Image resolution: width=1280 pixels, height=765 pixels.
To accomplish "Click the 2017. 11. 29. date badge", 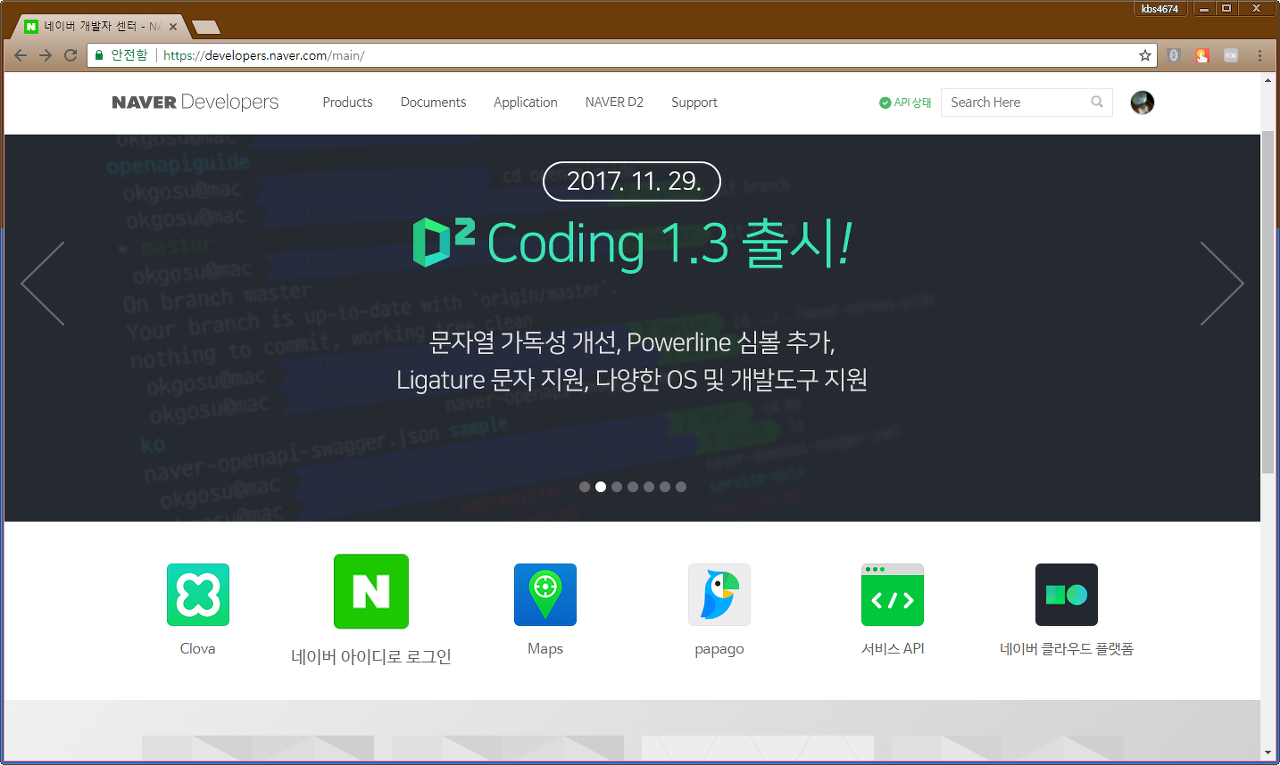I will point(631,181).
